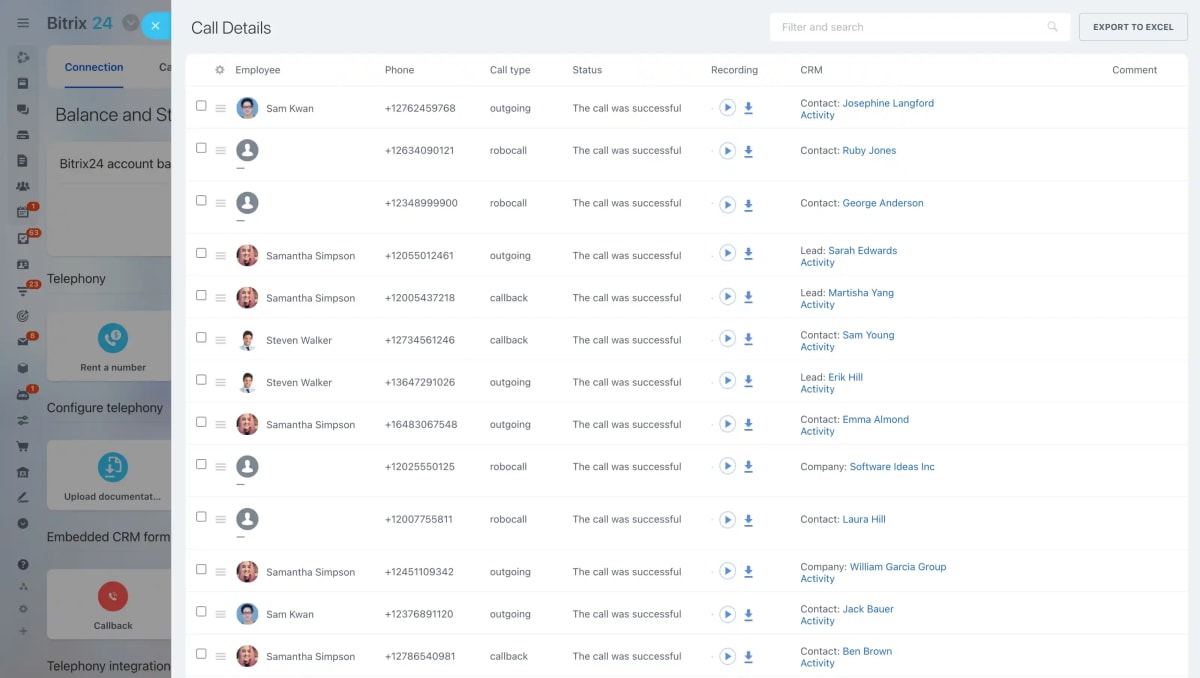Select checkbox for Sam Kwan +12762459768 row
1200x678 pixels.
pyautogui.click(x=201, y=105)
